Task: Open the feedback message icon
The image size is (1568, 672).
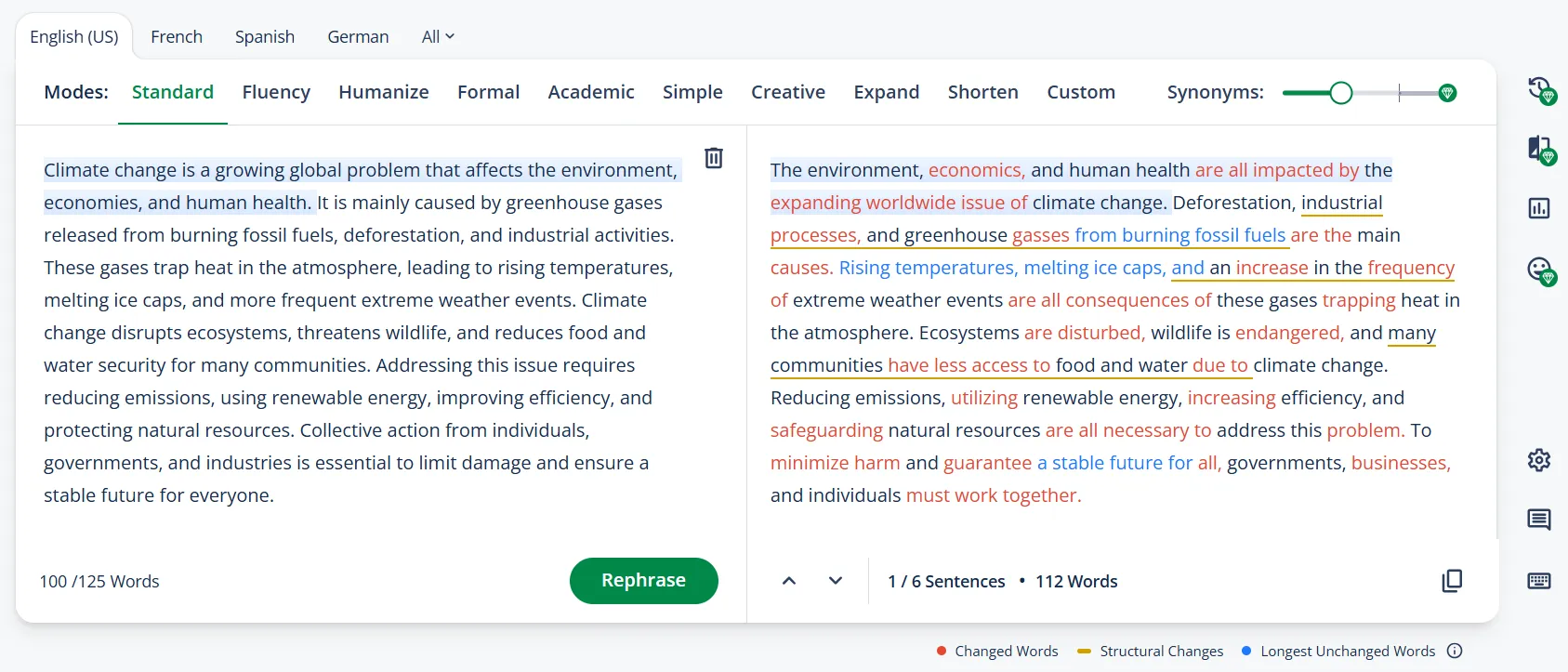Action: click(1539, 520)
